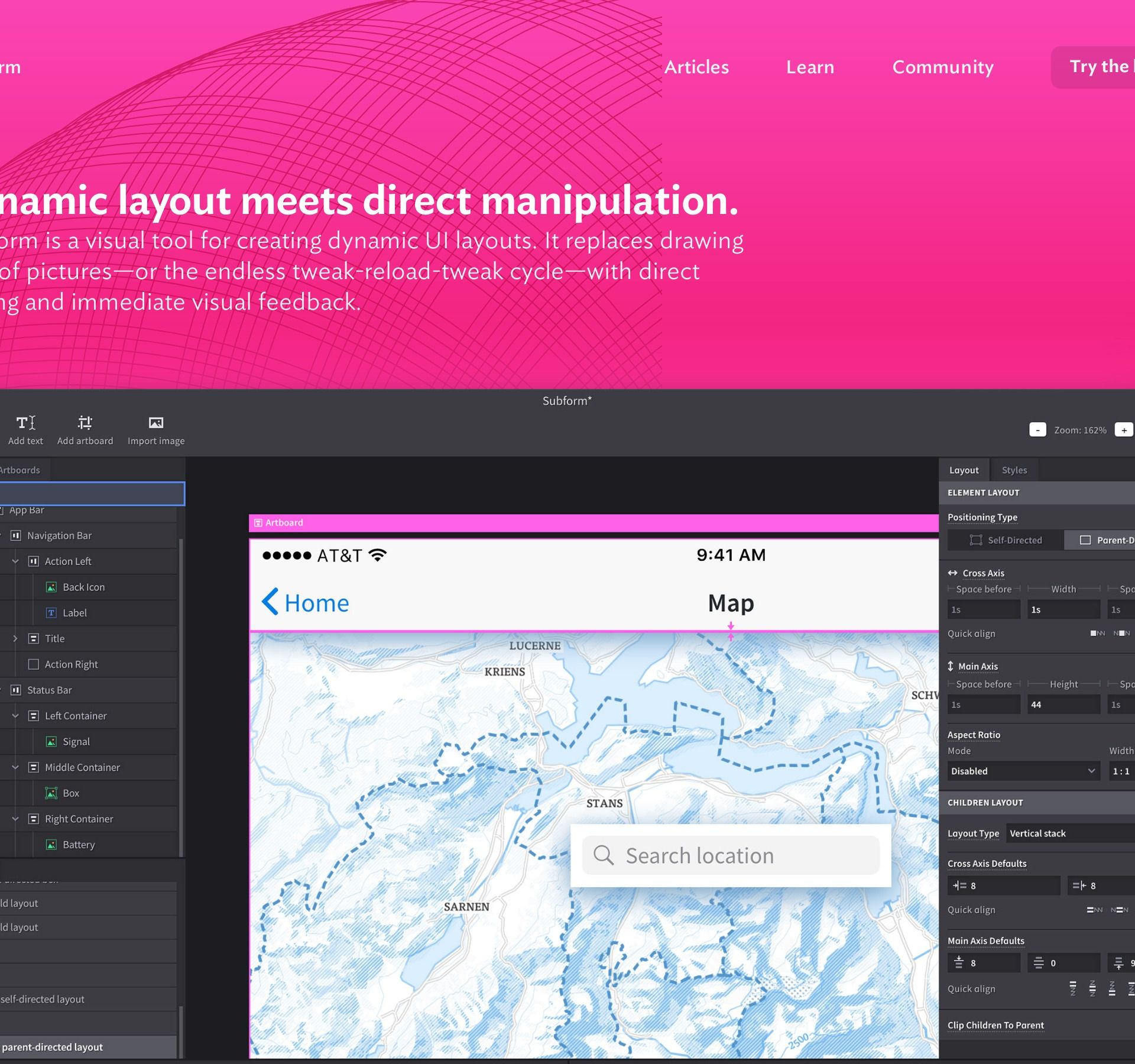Collapse the Action Left layer group
1135x1064 pixels.
point(15,562)
